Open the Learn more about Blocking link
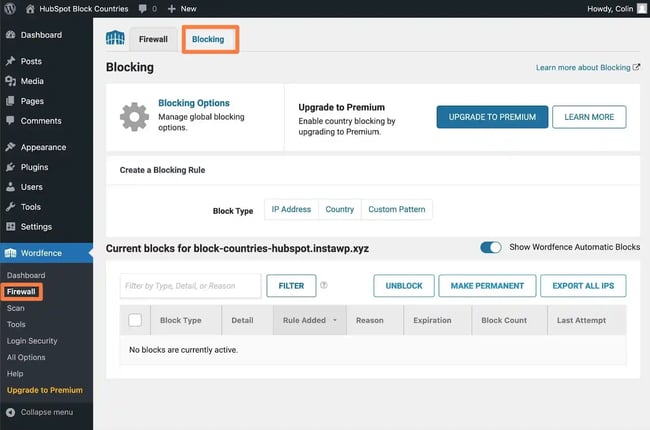Screen dimensions: 650x430 [x=587, y=68]
